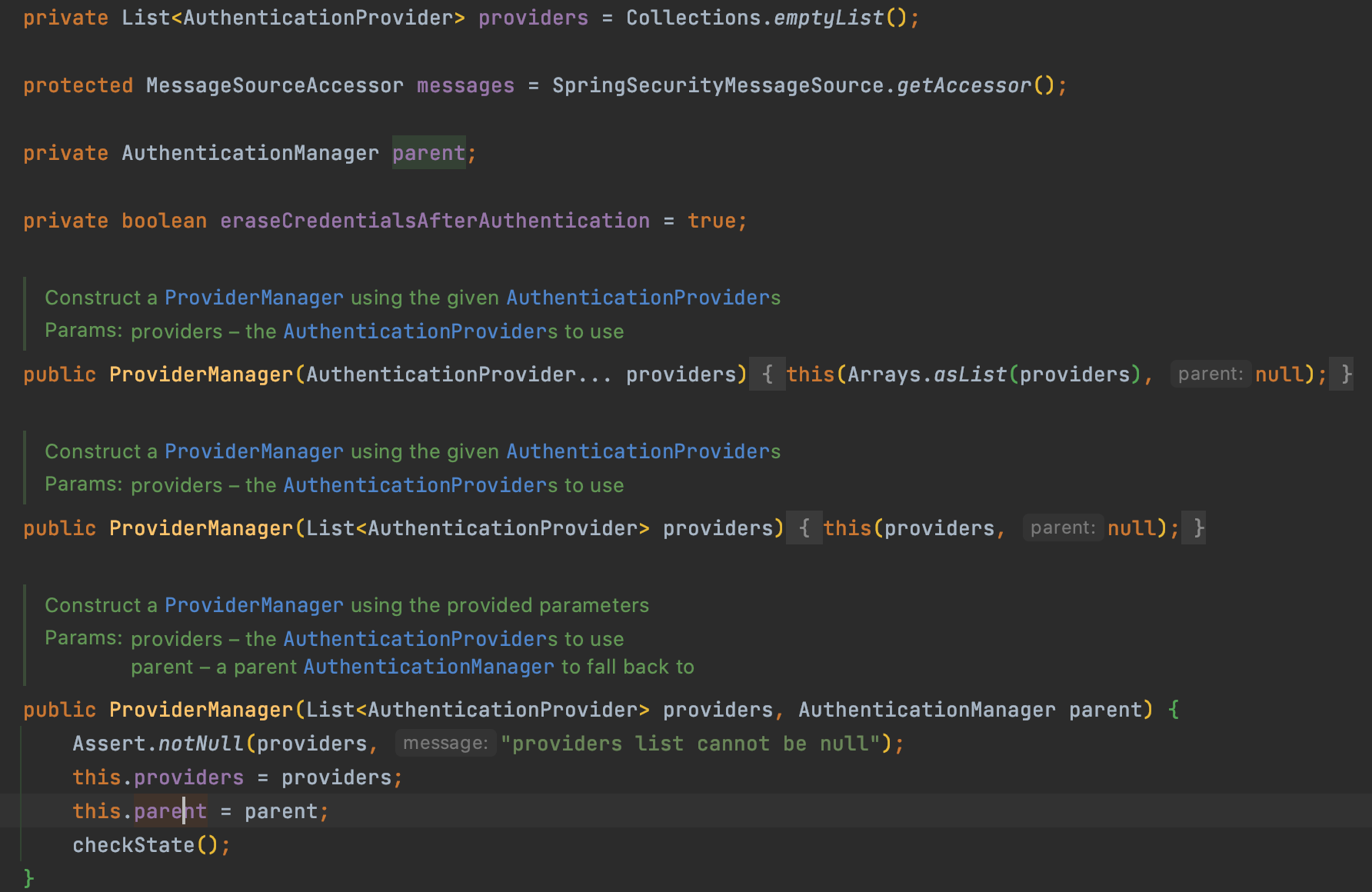Open AuthenticationProviders link in first 'Construct a' doc line
This screenshot has width=1372, height=892.
pyautogui.click(x=643, y=298)
